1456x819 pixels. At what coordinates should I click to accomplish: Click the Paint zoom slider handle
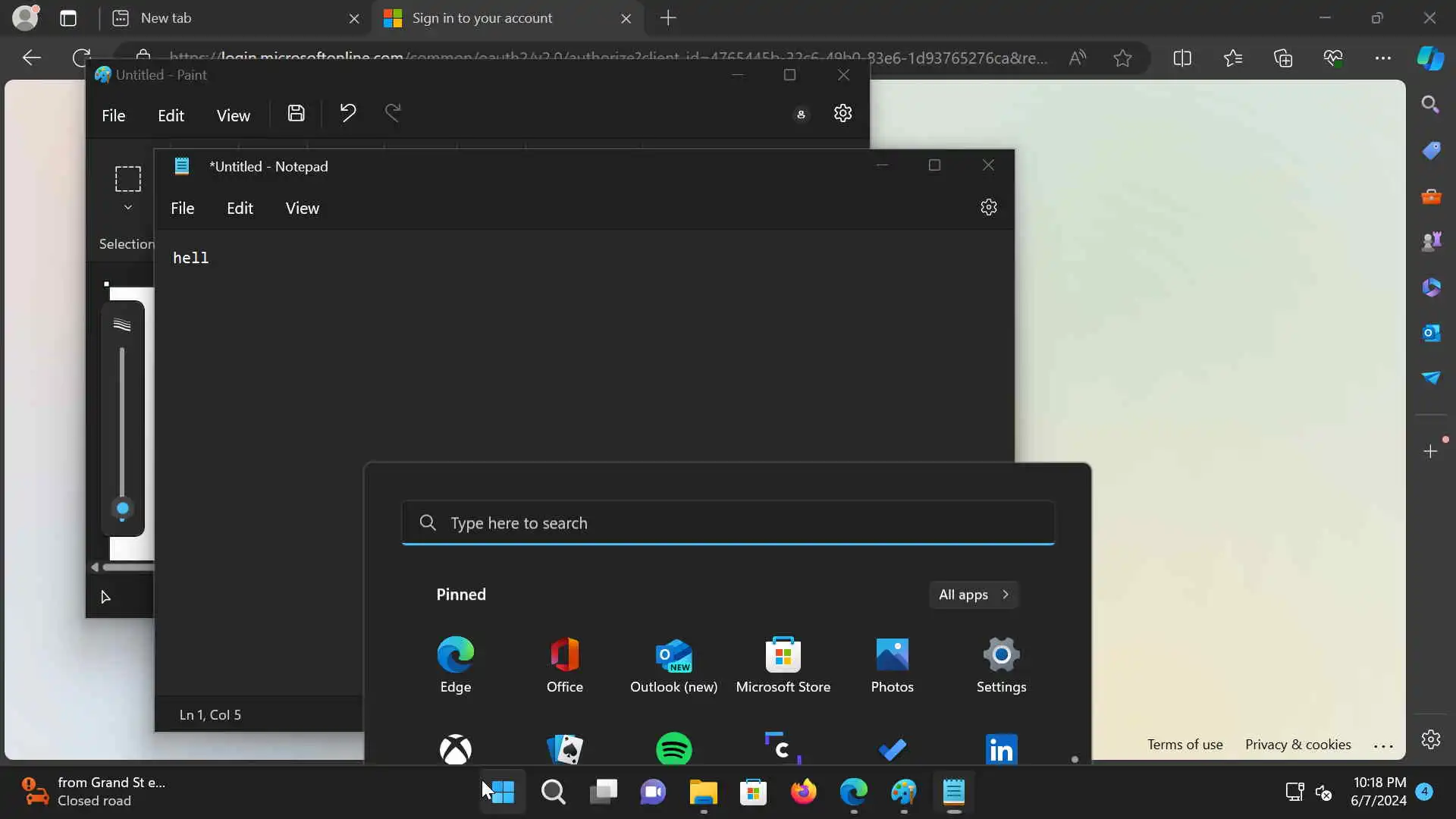122,508
